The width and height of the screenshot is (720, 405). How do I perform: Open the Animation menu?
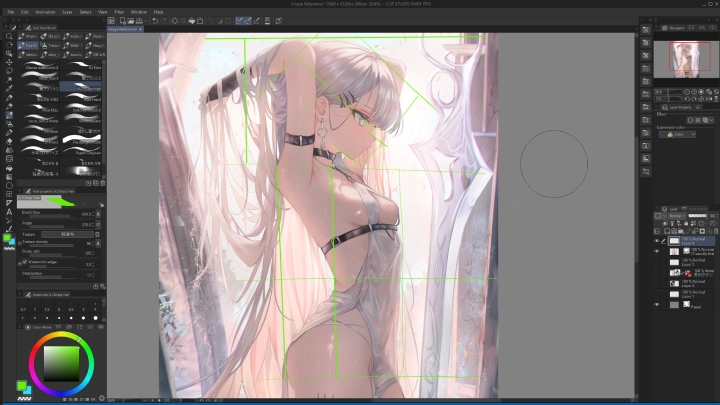point(45,12)
